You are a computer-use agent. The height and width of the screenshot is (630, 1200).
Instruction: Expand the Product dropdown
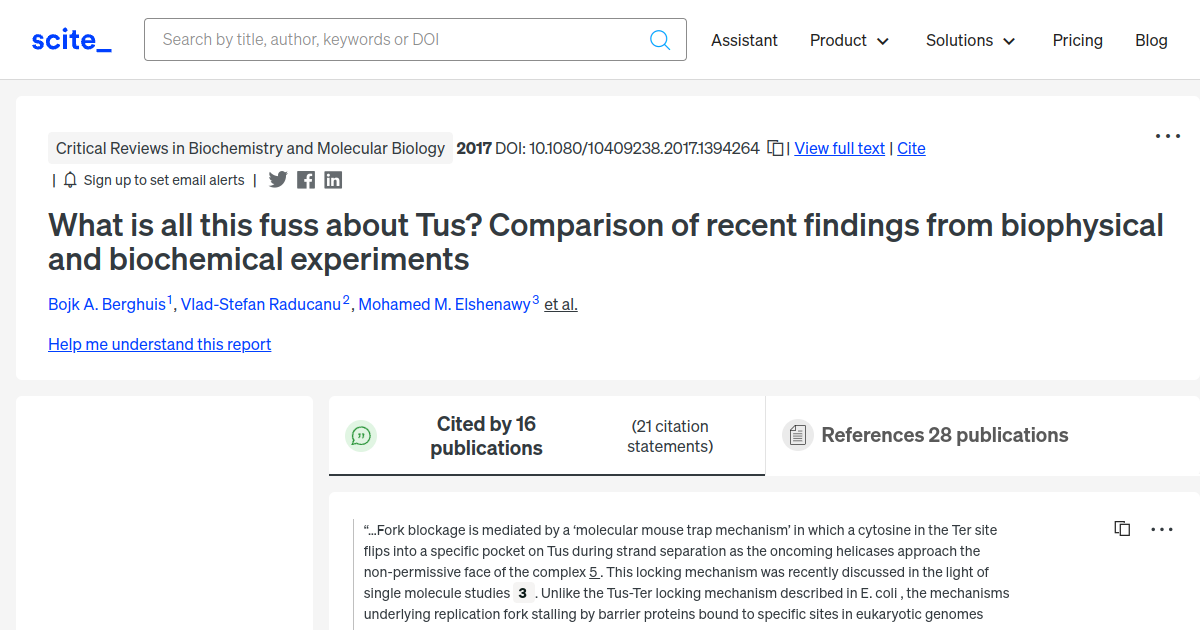pyautogui.click(x=849, y=40)
